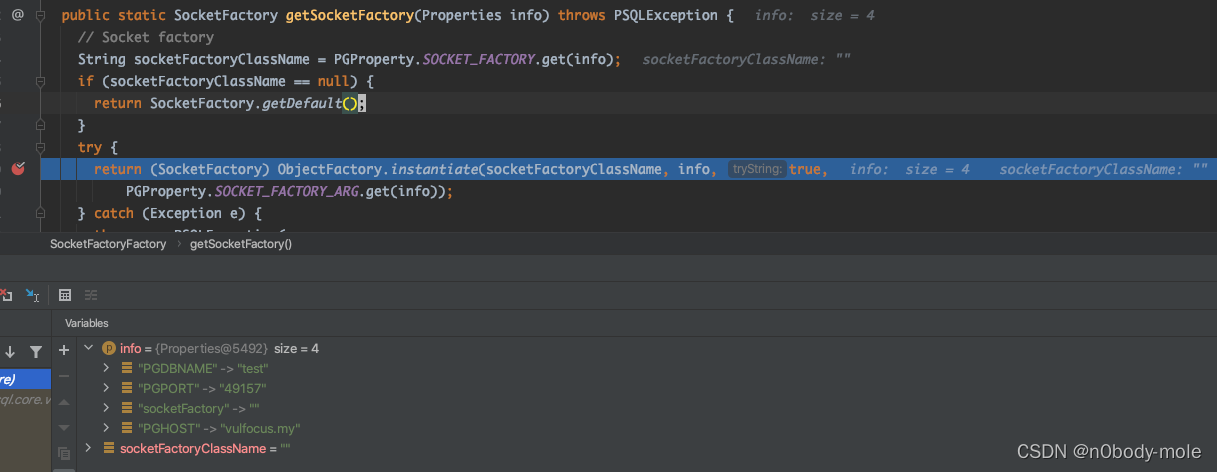
Task: Click the highlighted return ObjectFactory.instantiate line
Action: pyautogui.click(x=628, y=169)
